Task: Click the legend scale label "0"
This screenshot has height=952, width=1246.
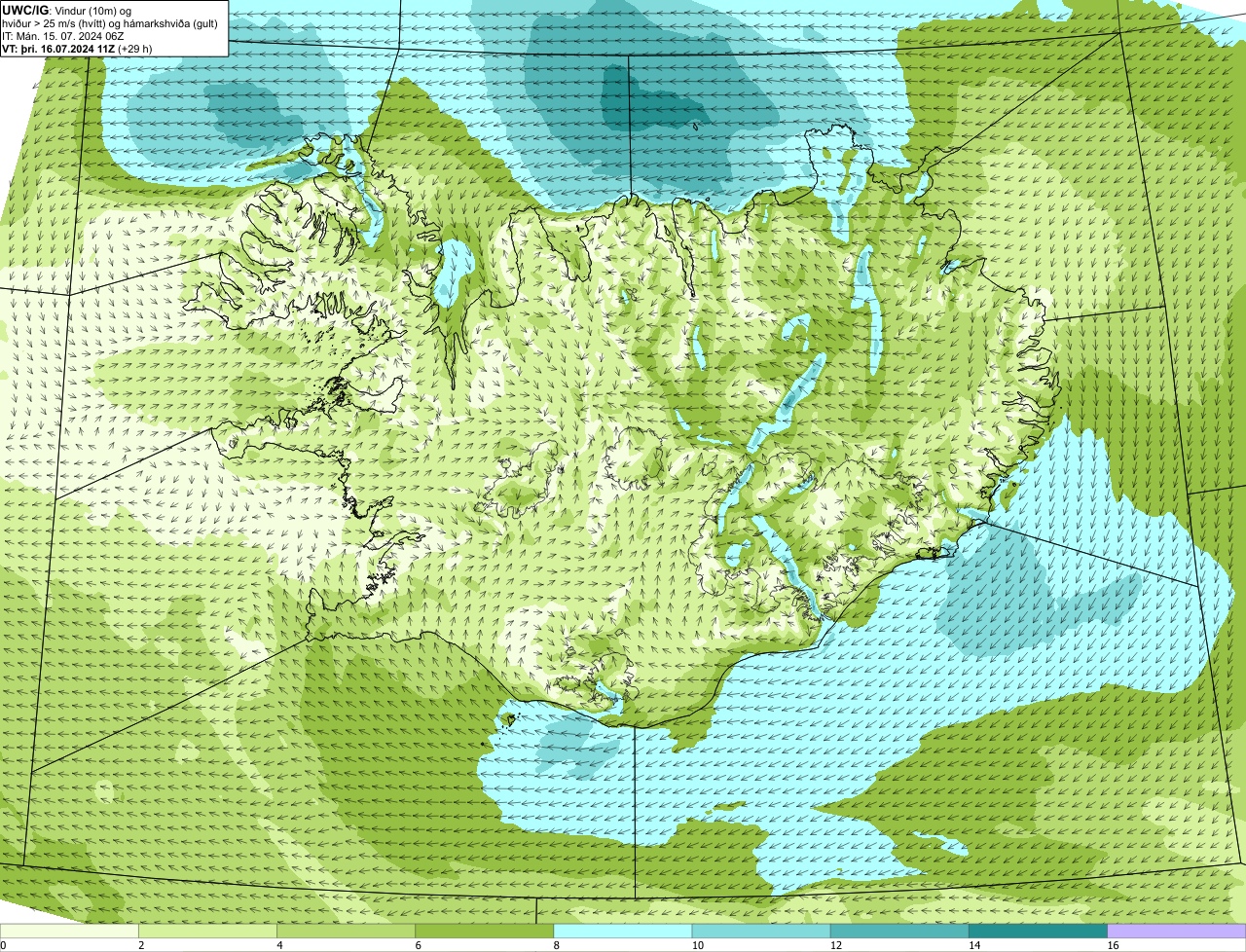Action: [3, 945]
